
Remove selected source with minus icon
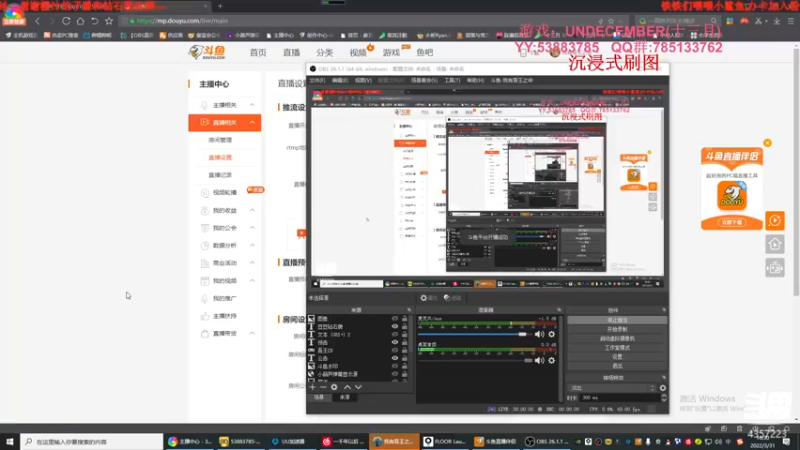pyautogui.click(x=323, y=387)
